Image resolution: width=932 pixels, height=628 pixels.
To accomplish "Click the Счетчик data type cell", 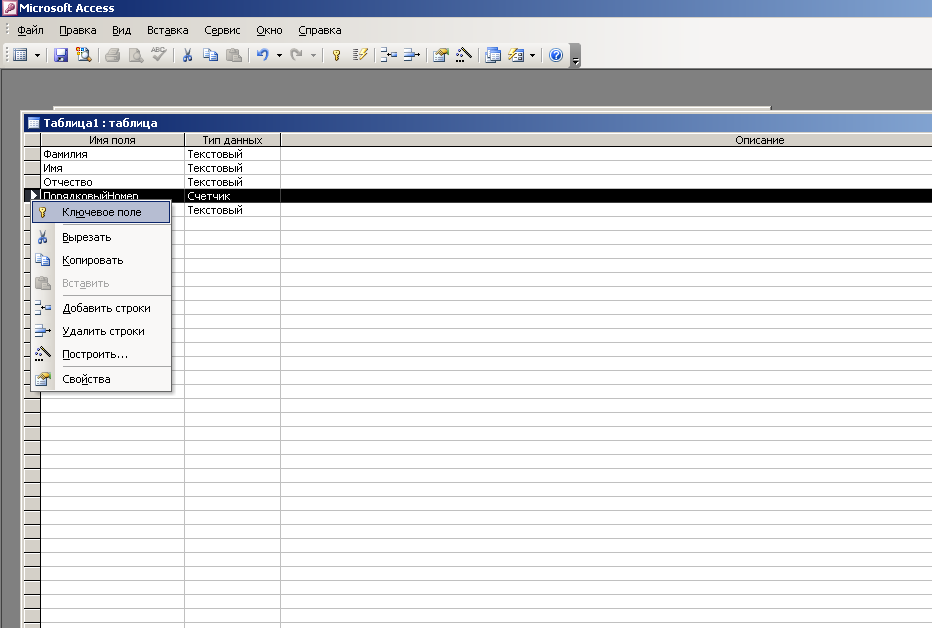I will coord(232,196).
